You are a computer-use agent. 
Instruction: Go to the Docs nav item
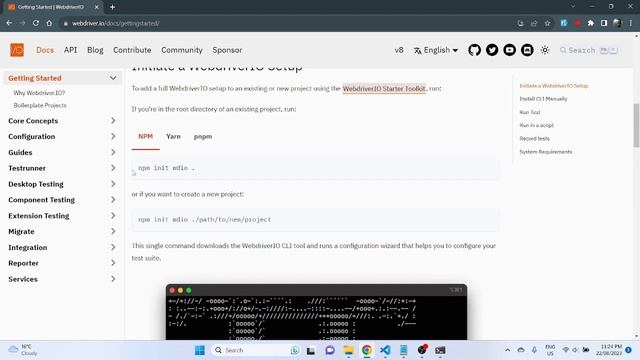[x=45, y=50]
